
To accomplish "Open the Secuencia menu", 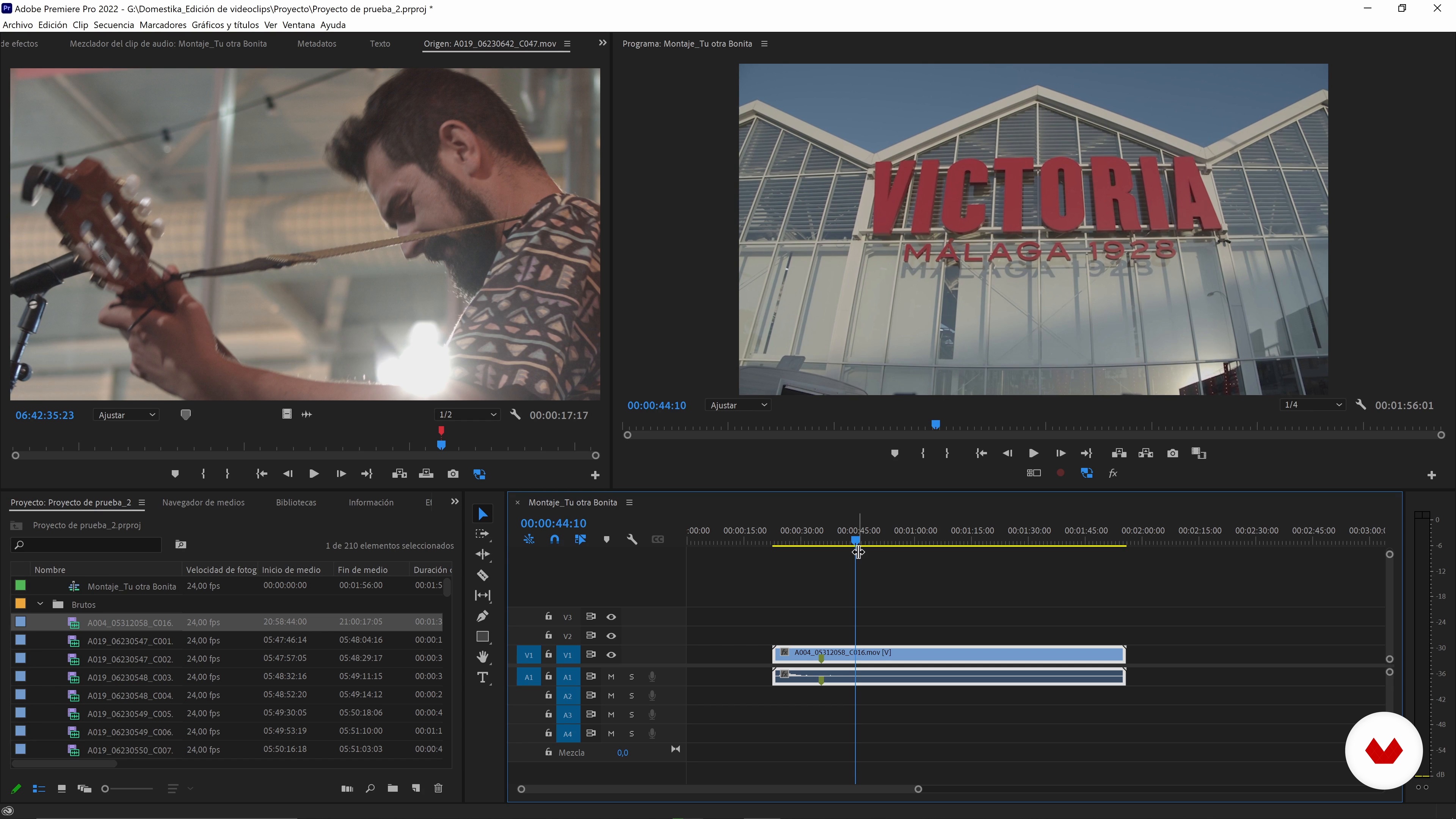I will coord(114,25).
